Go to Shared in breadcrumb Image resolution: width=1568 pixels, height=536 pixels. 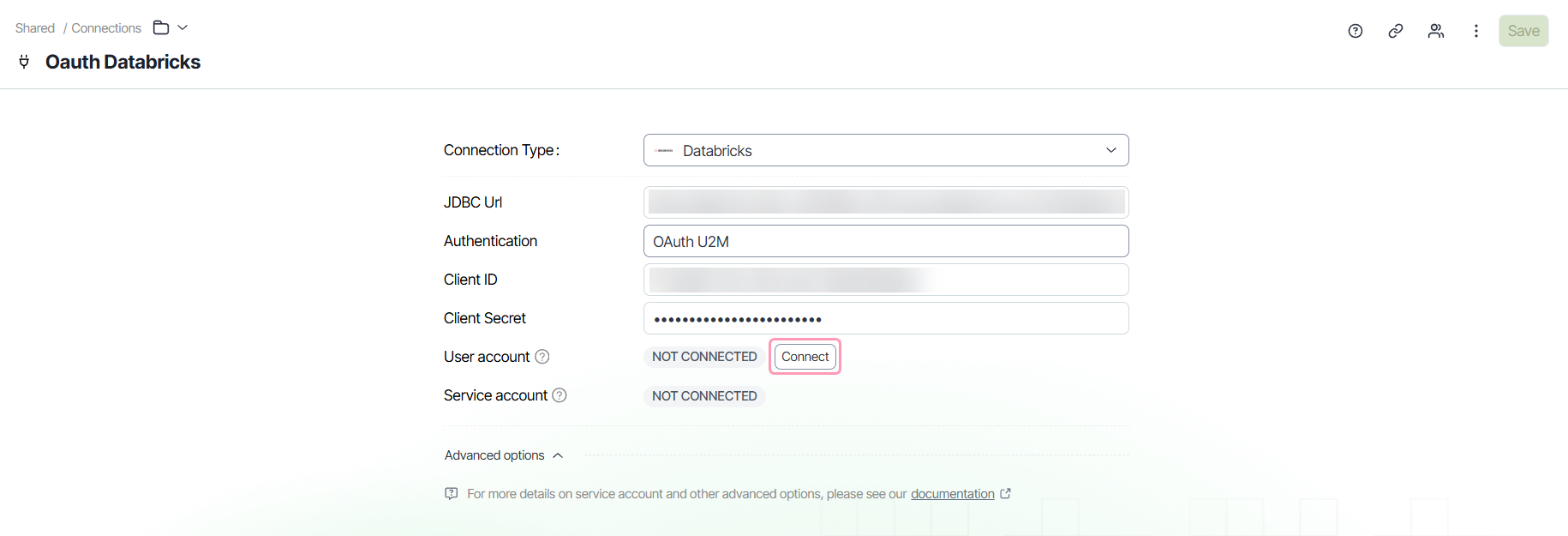(x=35, y=28)
